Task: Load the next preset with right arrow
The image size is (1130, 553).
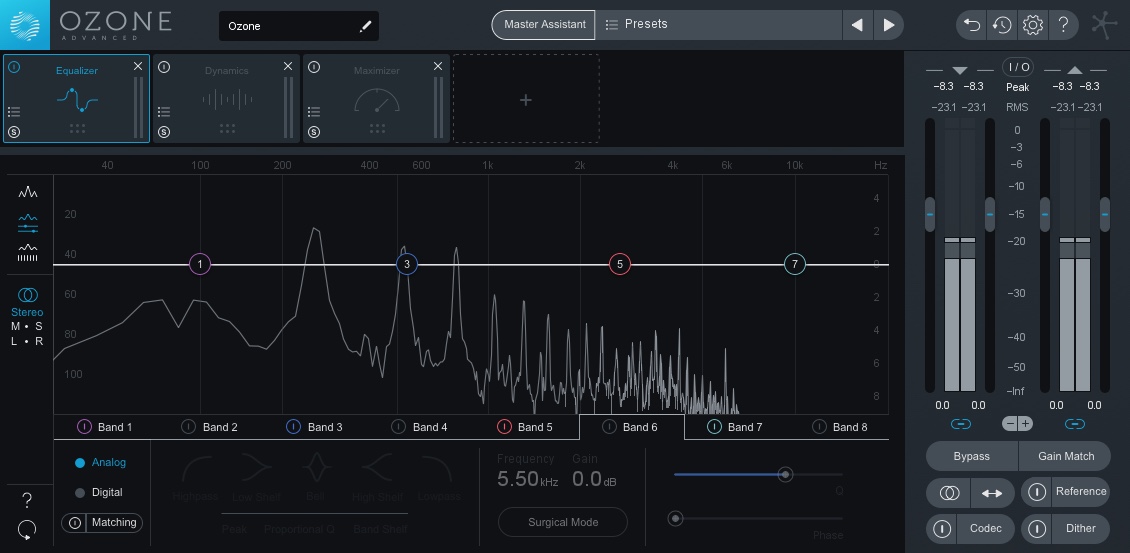Action: coord(889,25)
